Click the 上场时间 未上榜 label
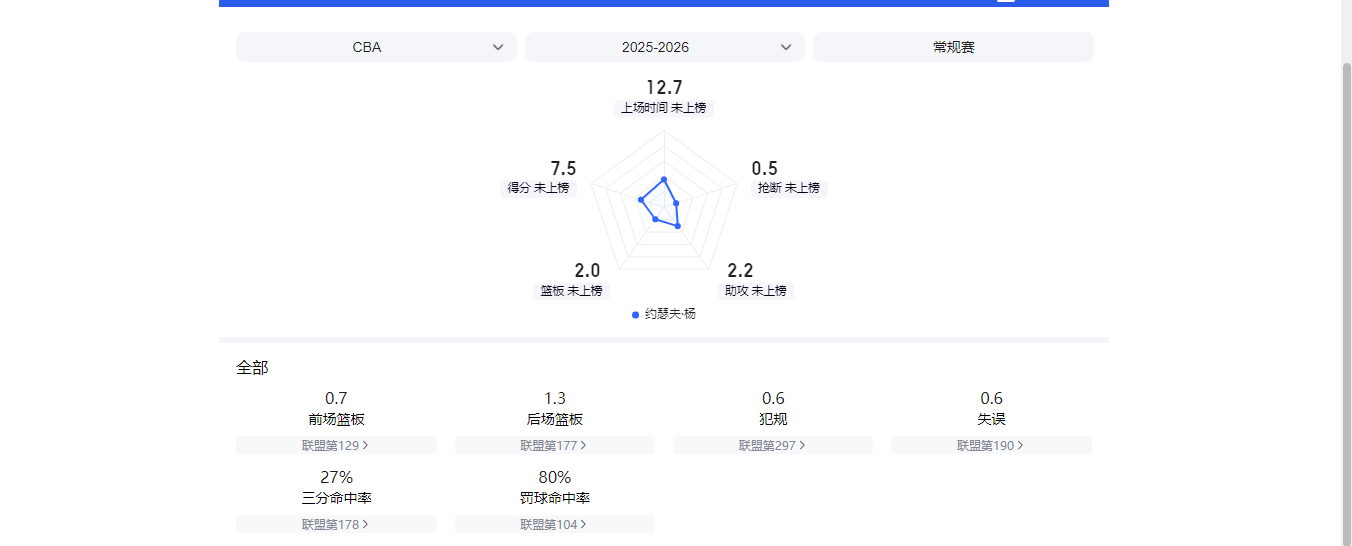 click(x=663, y=108)
